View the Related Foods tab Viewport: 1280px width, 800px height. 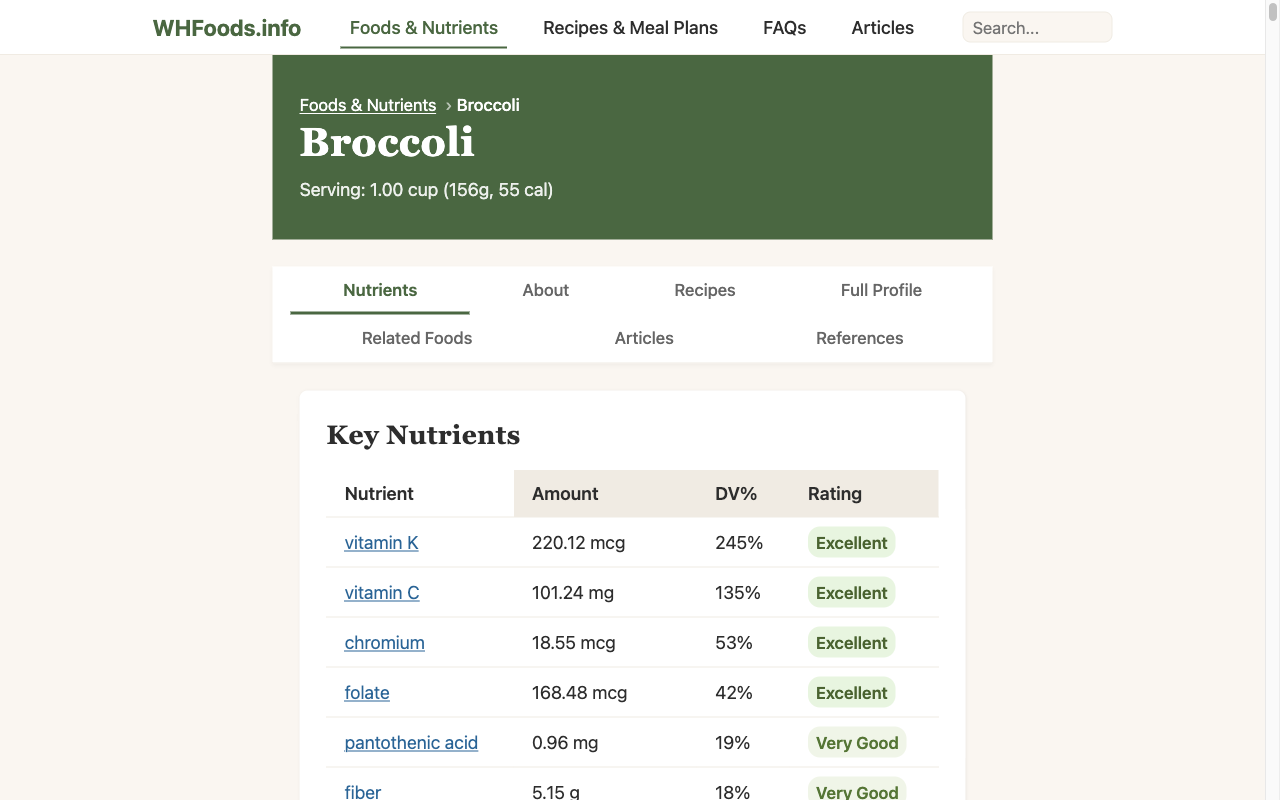(416, 338)
